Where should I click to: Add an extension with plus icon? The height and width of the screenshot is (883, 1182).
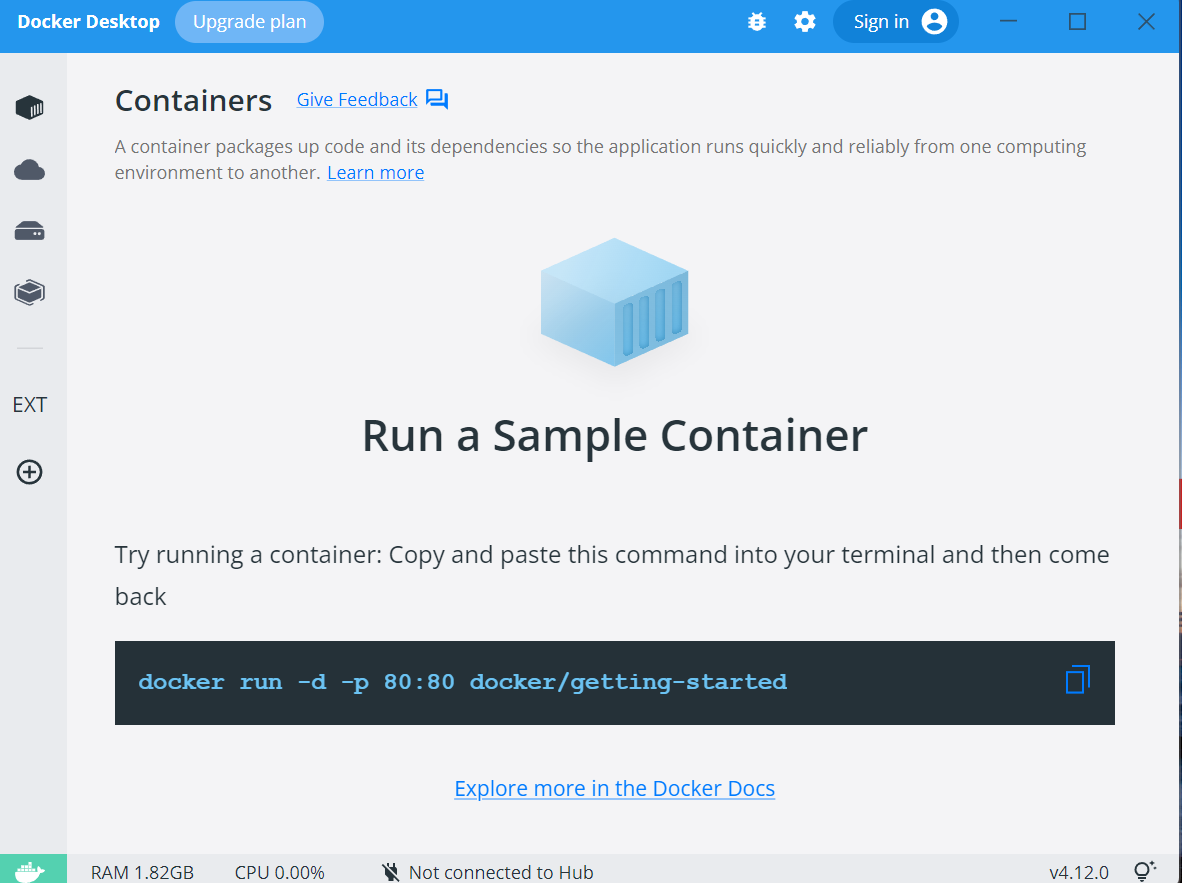coord(29,472)
